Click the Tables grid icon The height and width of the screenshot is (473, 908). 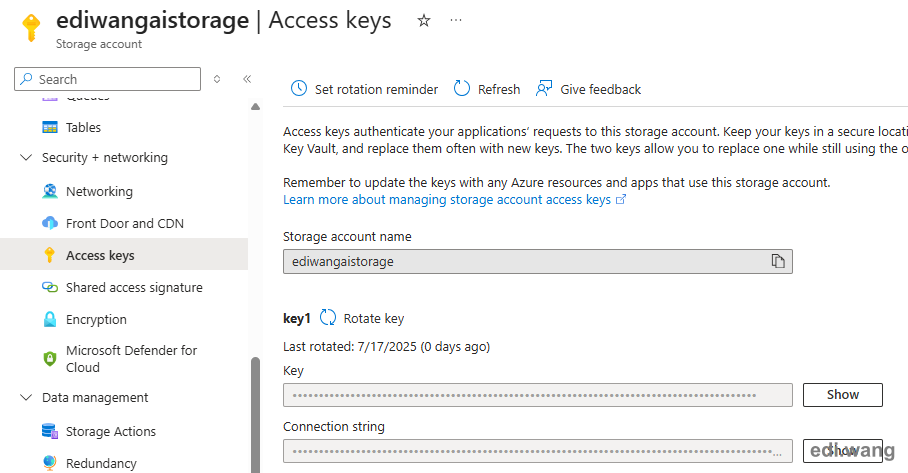(50, 127)
